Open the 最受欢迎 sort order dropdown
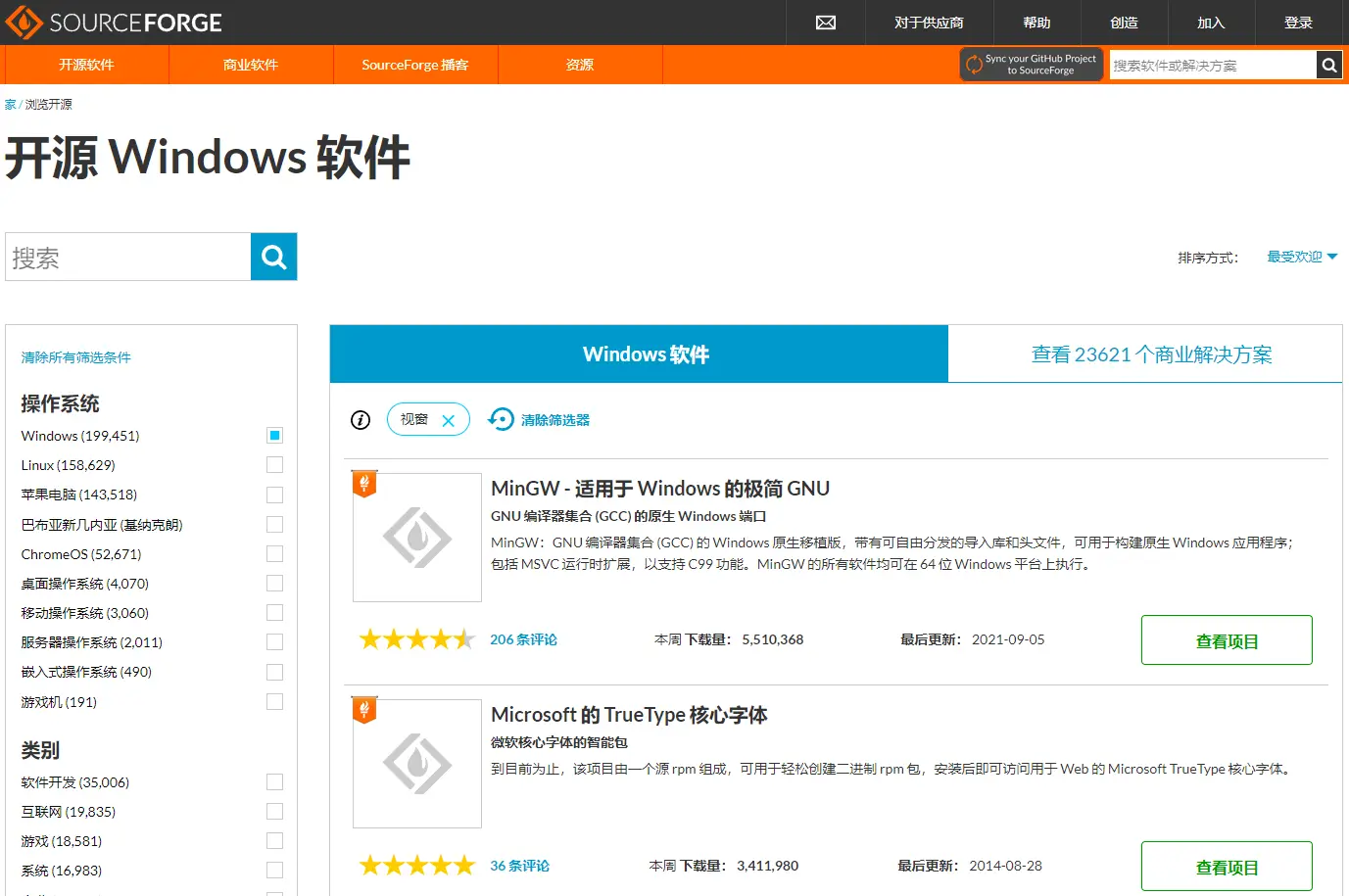Viewport: 1349px width, 896px height. 1301,257
